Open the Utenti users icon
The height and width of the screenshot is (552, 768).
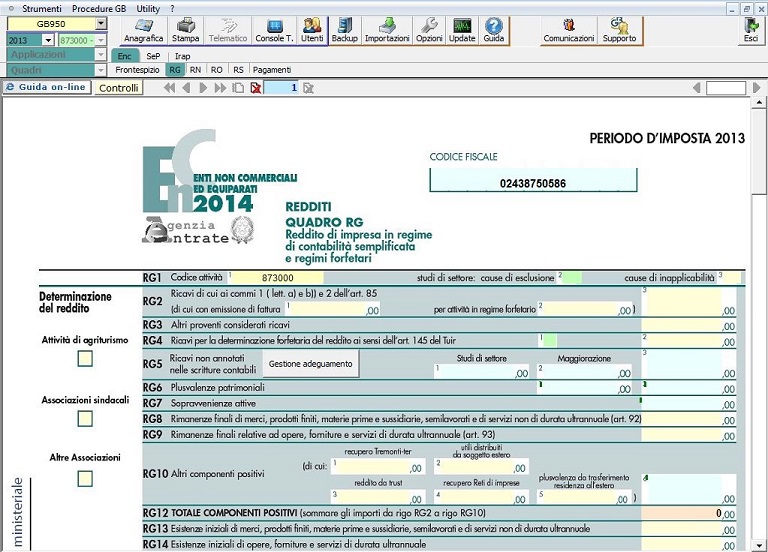[x=312, y=30]
